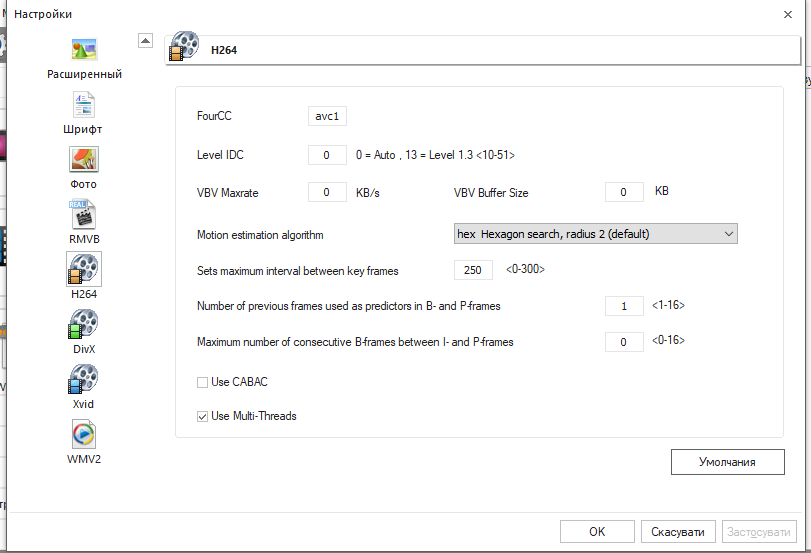This screenshot has width=811, height=553.
Task: Click the Застосувати apply button
Action: click(759, 532)
